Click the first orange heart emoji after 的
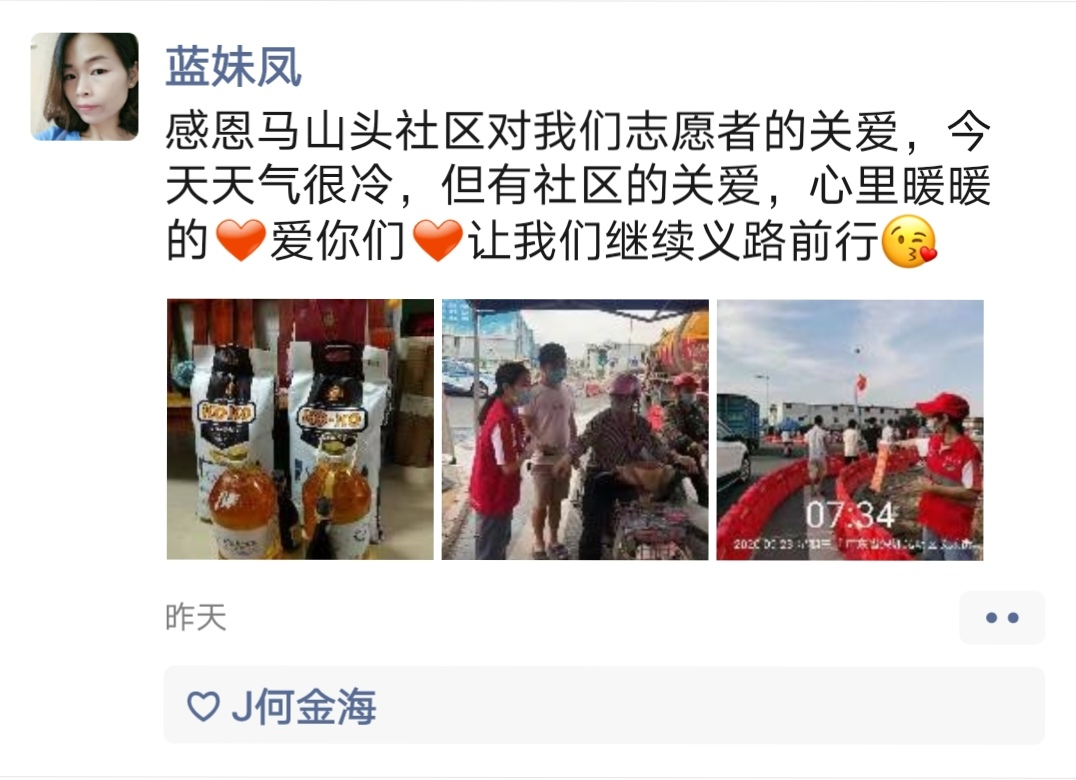The image size is (1076, 780). point(240,240)
